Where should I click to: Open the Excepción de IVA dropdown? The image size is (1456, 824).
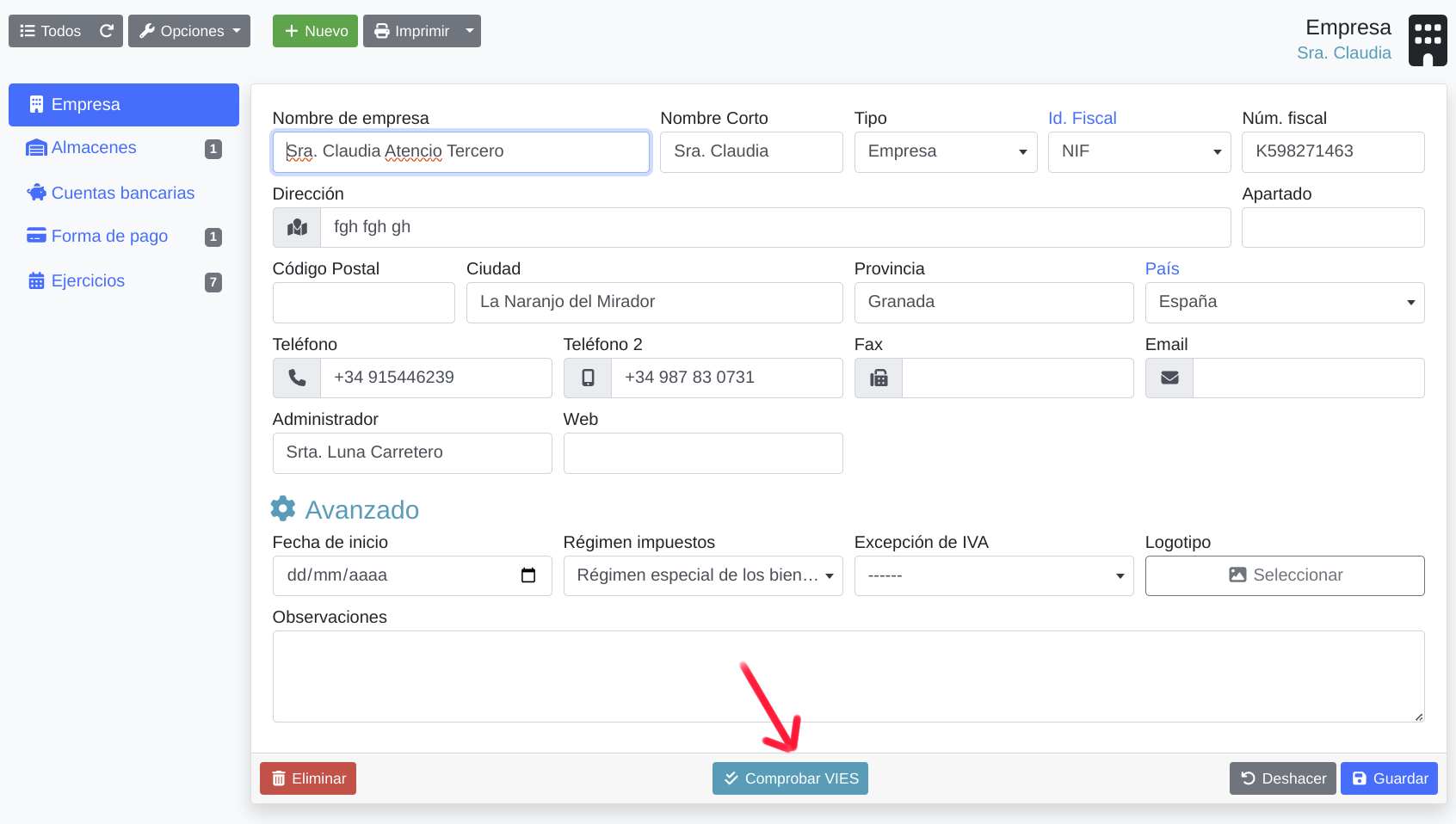point(994,575)
